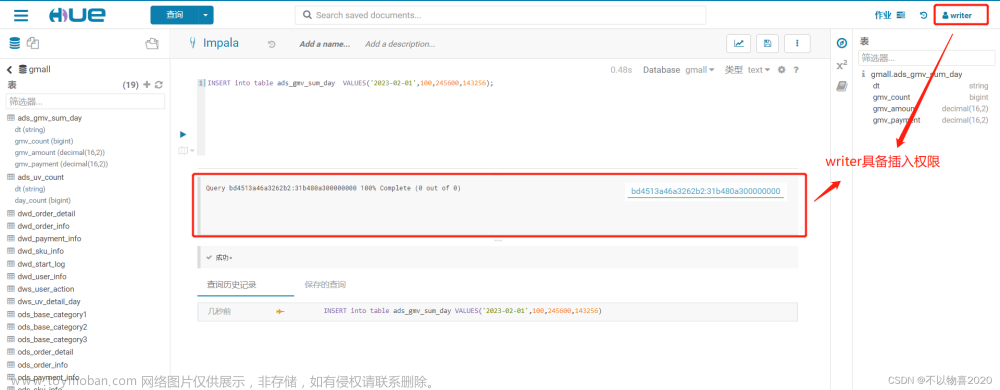Viewport: 1000px width, 390px height.
Task: Open editor help question mark
Action: [796, 69]
